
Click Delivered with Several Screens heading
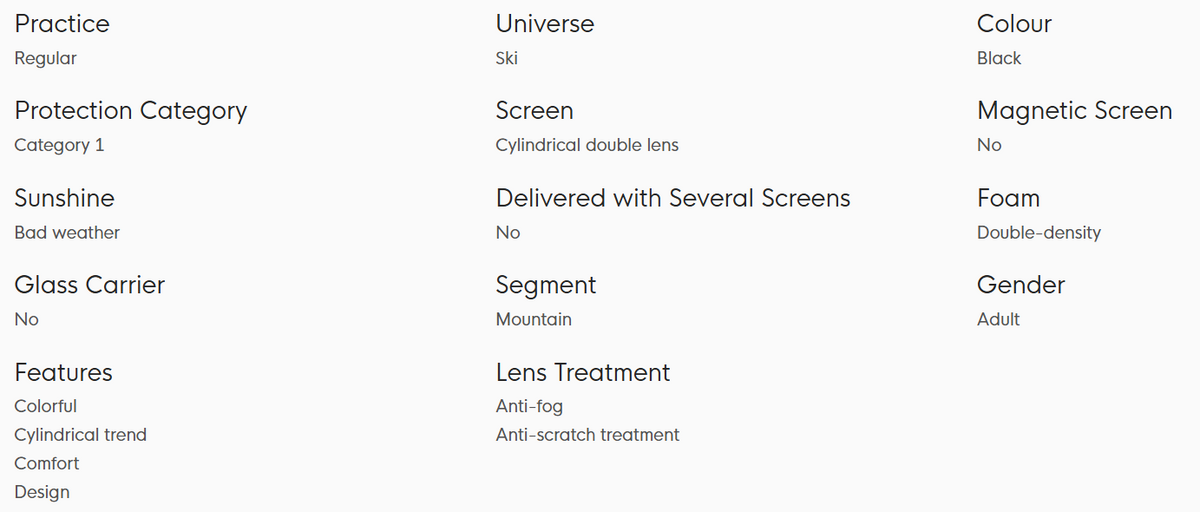click(x=672, y=198)
